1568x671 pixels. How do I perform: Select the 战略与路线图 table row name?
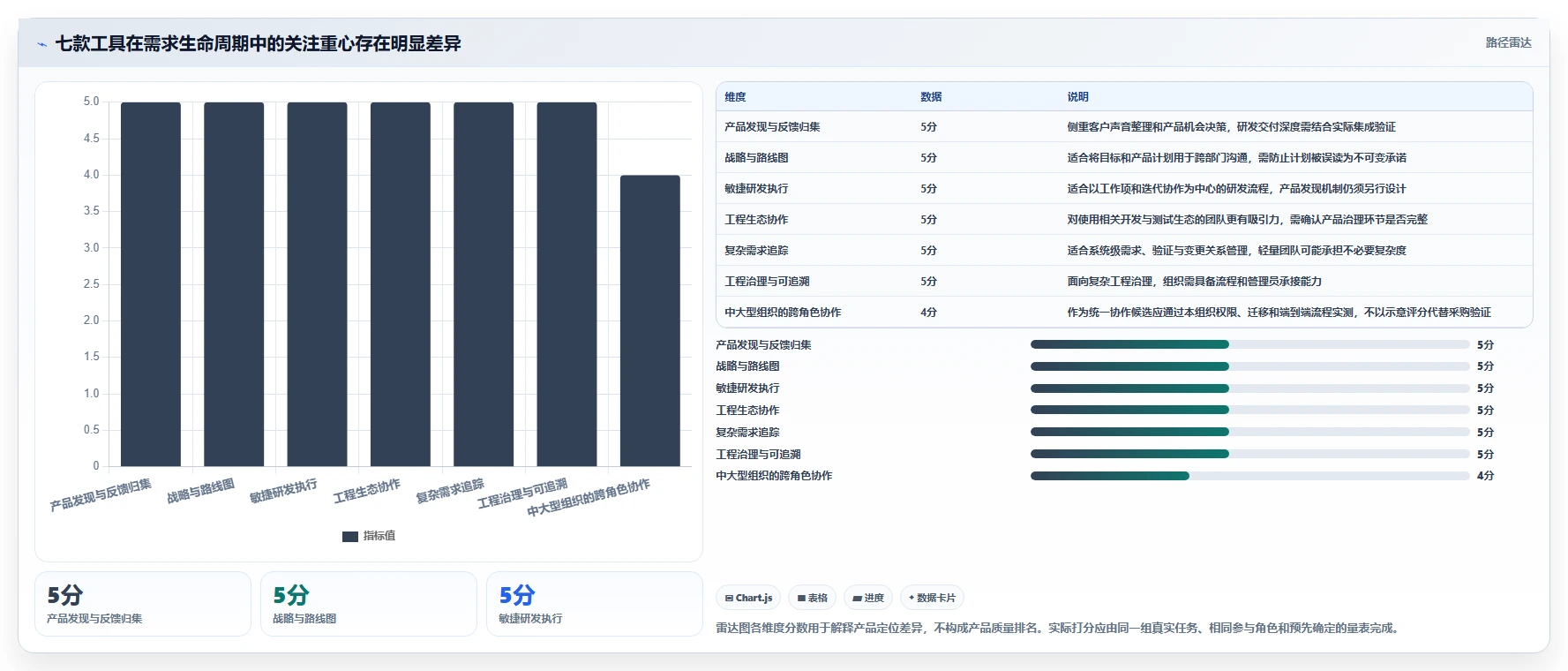pyautogui.click(x=756, y=158)
